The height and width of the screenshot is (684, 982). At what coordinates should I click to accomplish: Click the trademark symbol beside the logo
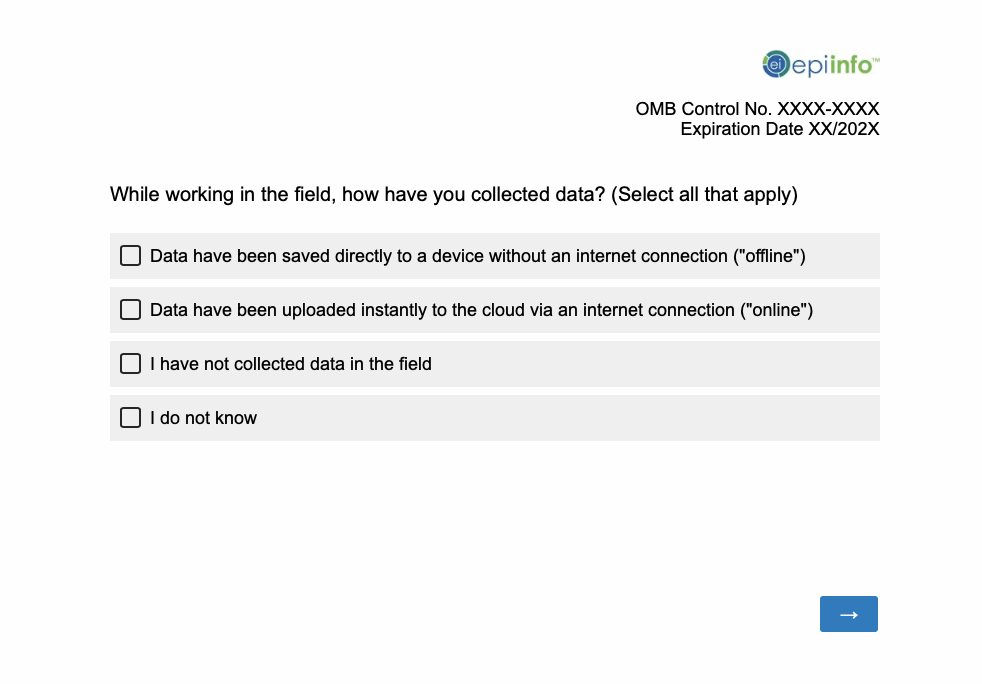(875, 60)
